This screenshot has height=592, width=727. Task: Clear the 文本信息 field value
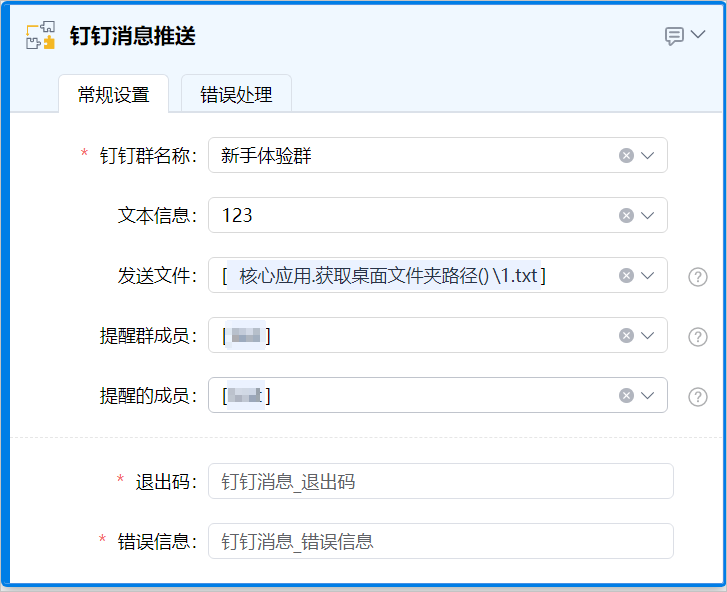tap(626, 215)
